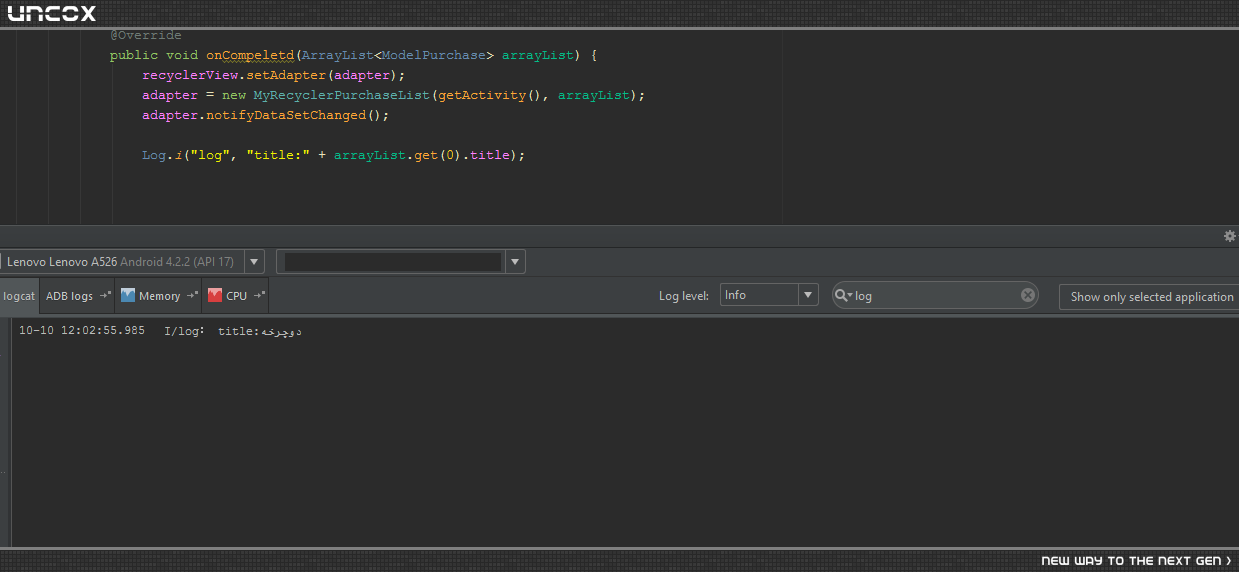
Task: Click into the logcat search field containing log
Action: [x=935, y=295]
